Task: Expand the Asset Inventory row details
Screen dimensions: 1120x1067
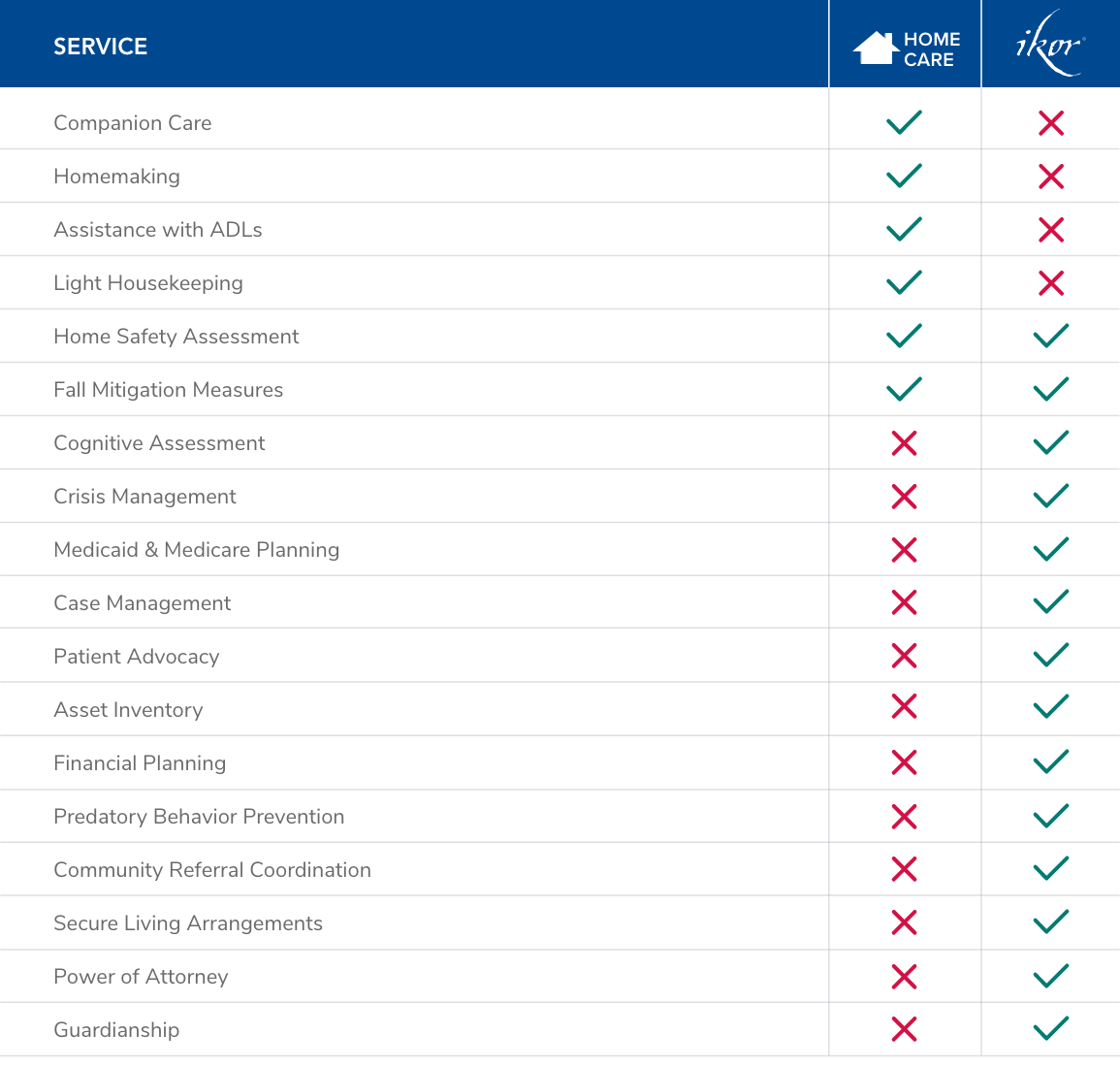Action: (128, 709)
